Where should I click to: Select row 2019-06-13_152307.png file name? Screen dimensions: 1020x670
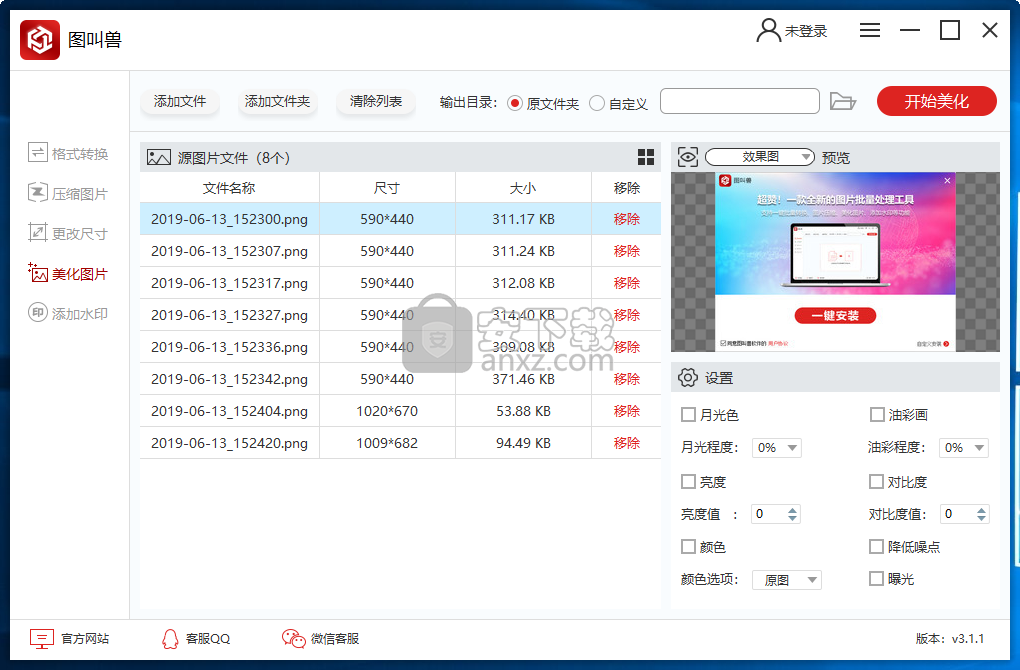(230, 251)
